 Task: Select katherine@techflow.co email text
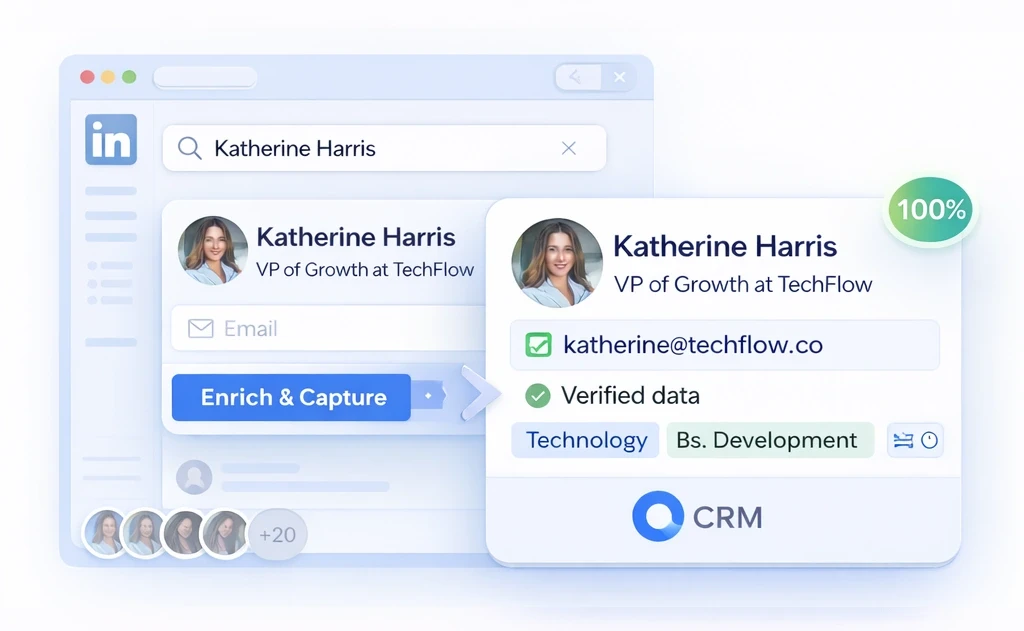tap(693, 345)
